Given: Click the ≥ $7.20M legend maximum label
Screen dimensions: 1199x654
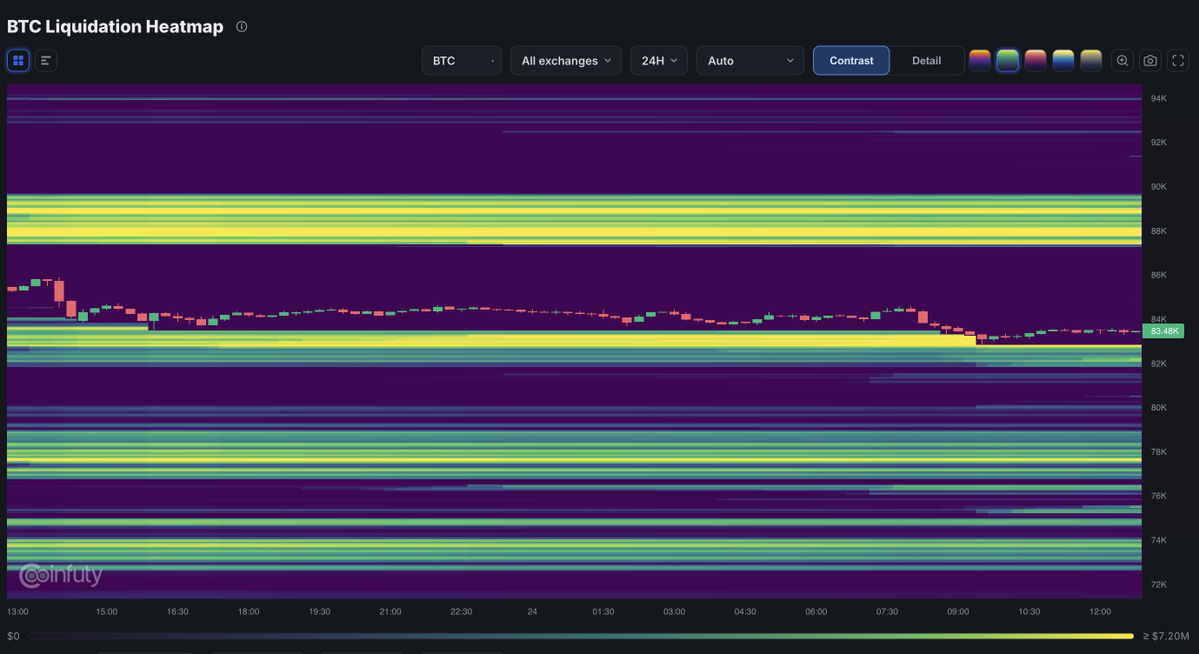Looking at the screenshot, I should point(1166,636).
